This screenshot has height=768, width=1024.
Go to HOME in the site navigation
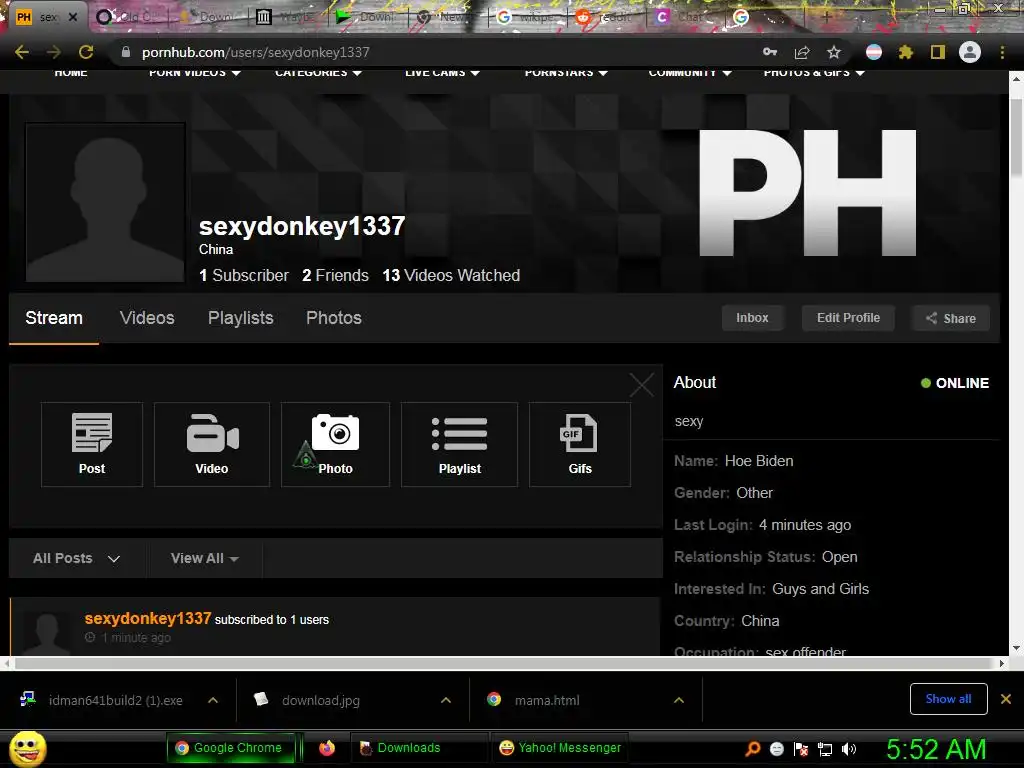click(71, 72)
